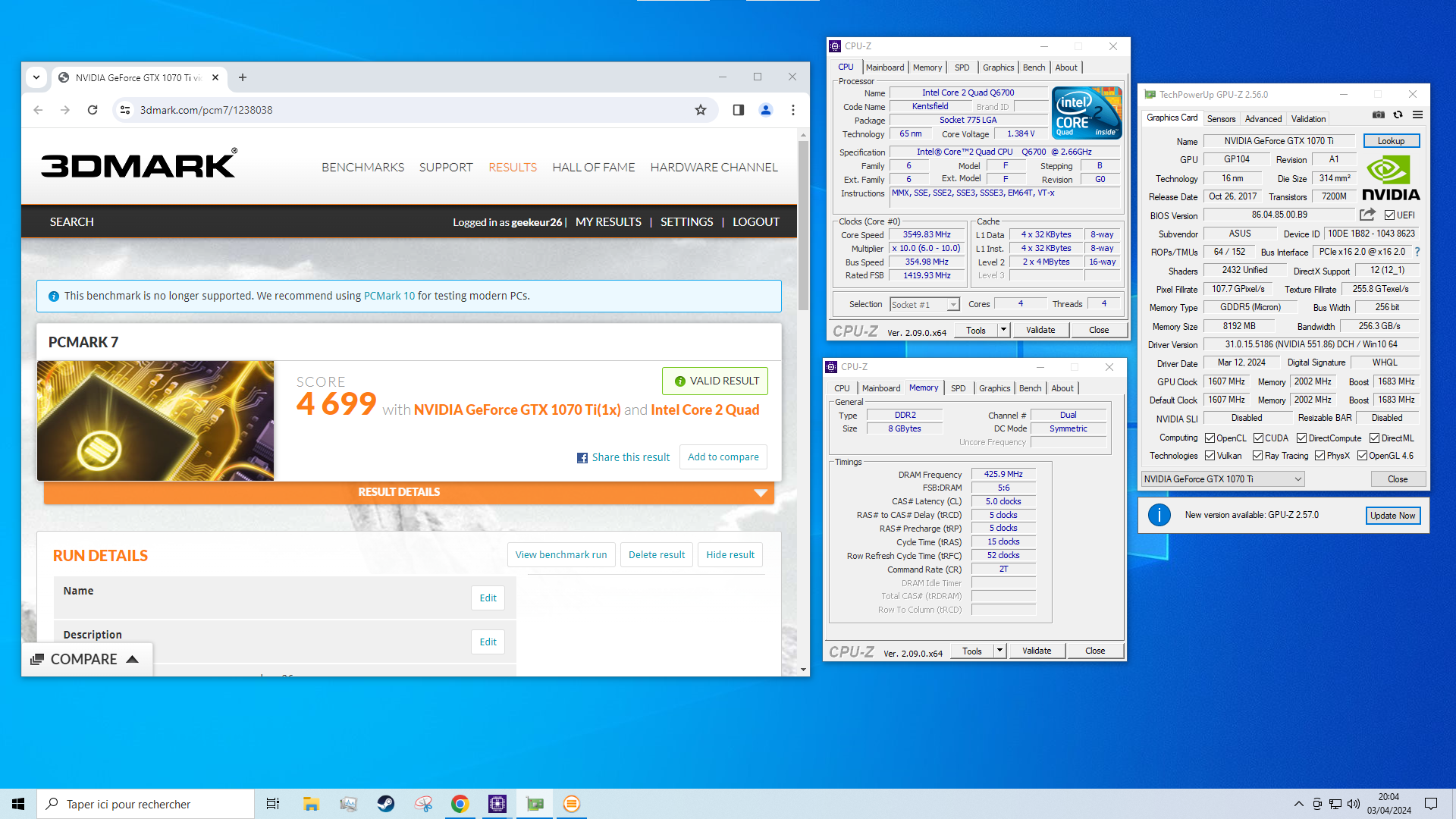Click the Delete result button
Screen dimensions: 1456x819
click(x=657, y=554)
